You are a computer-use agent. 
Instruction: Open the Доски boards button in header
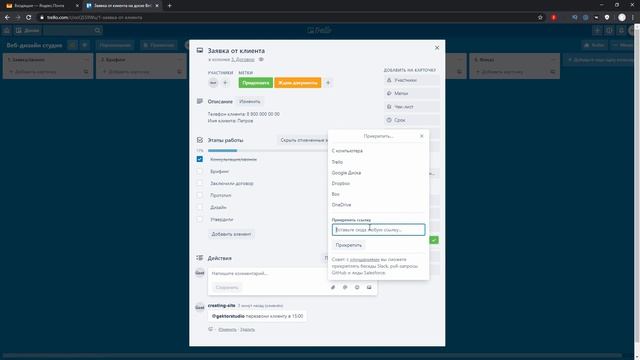(27, 30)
